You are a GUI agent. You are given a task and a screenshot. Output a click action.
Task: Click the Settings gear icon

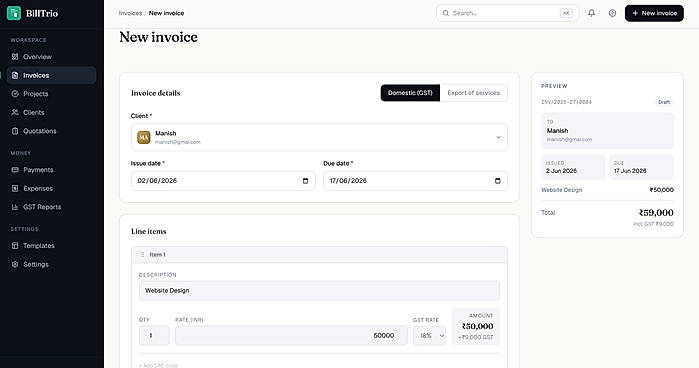[x=15, y=265]
